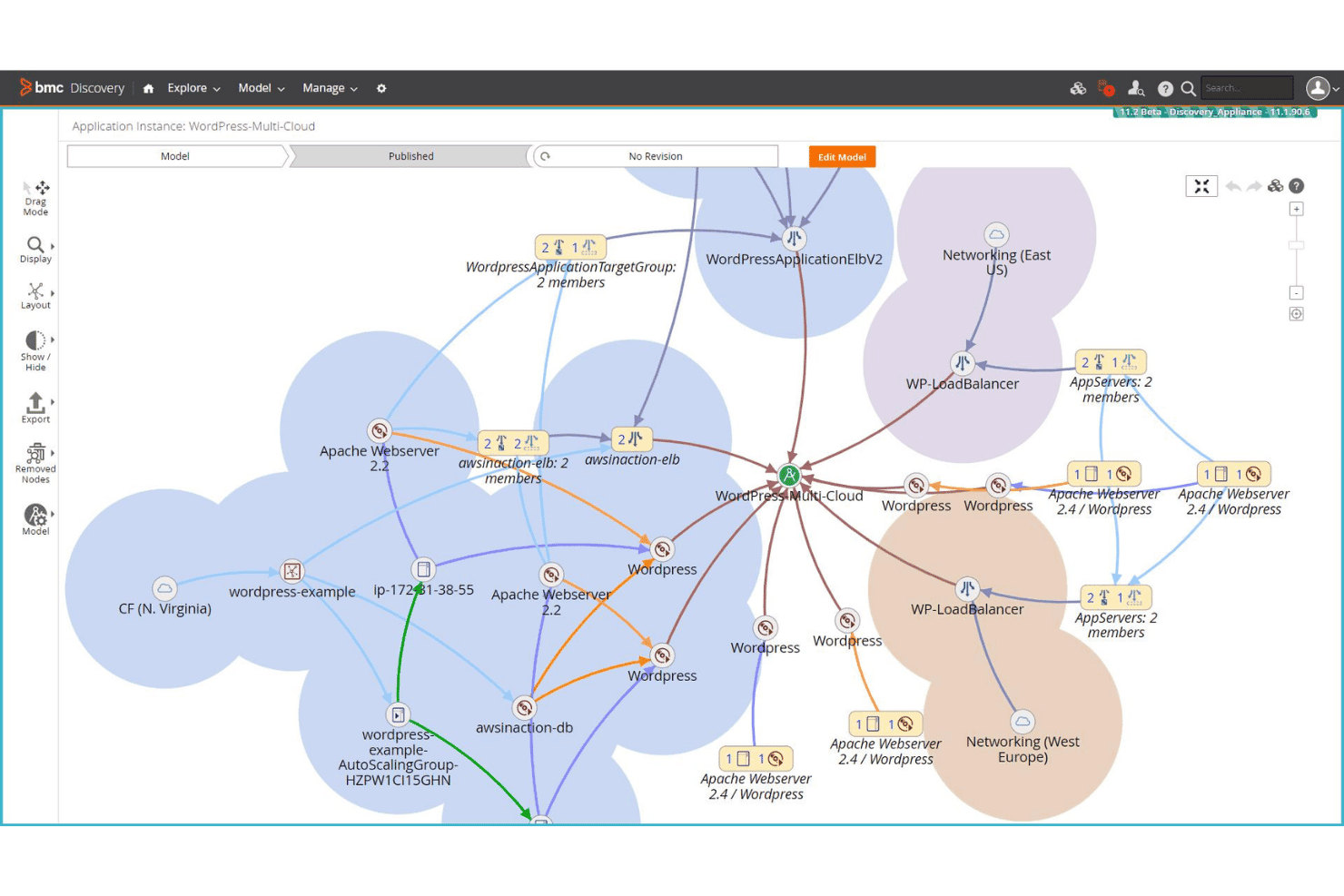The width and height of the screenshot is (1344, 896).
Task: Select the ip-172-31-38-55 host node
Action: pyautogui.click(x=423, y=569)
